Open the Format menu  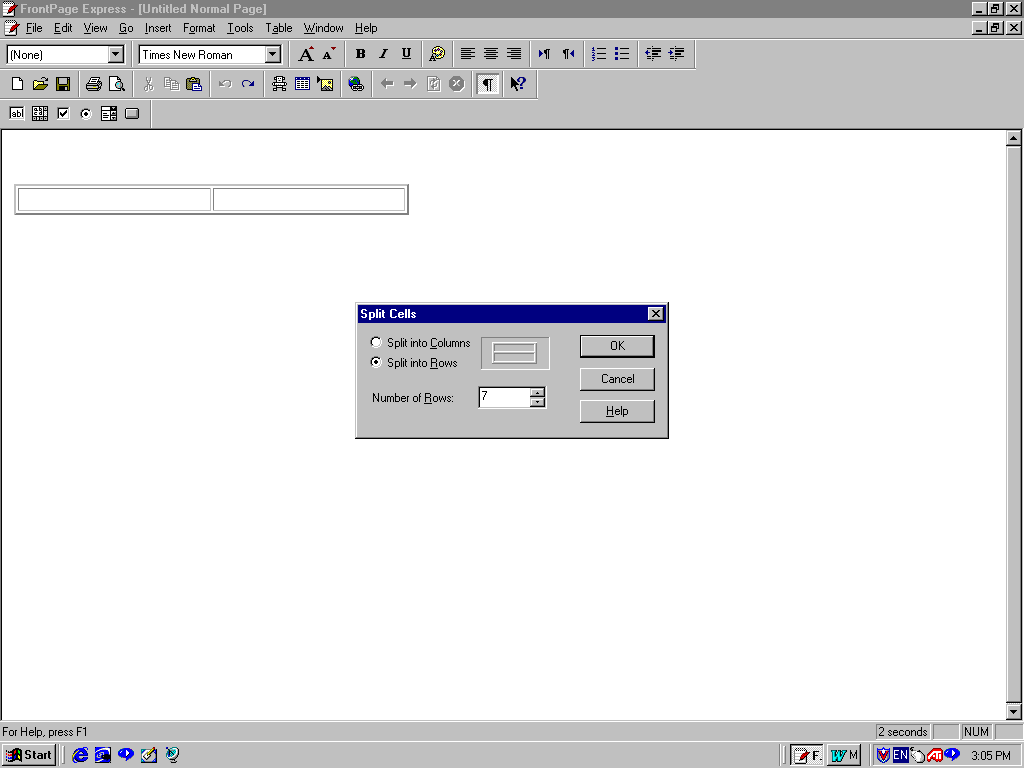pyautogui.click(x=199, y=28)
